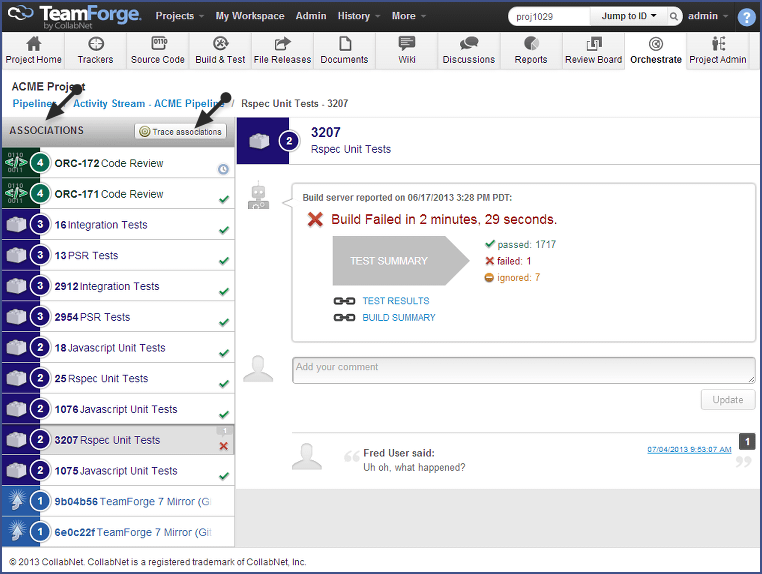Open the 07/04/2013 comment timestamp link
Viewport: 762px width, 574px height.
[x=689, y=450]
